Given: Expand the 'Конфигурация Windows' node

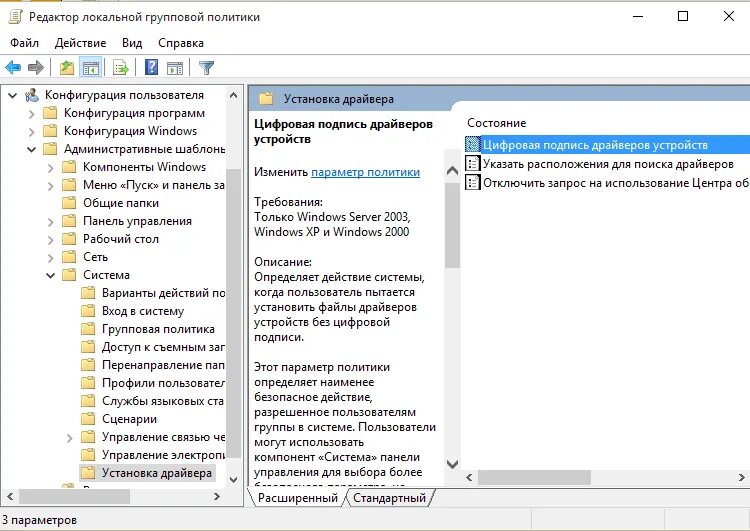Looking at the screenshot, I should click(x=32, y=132).
